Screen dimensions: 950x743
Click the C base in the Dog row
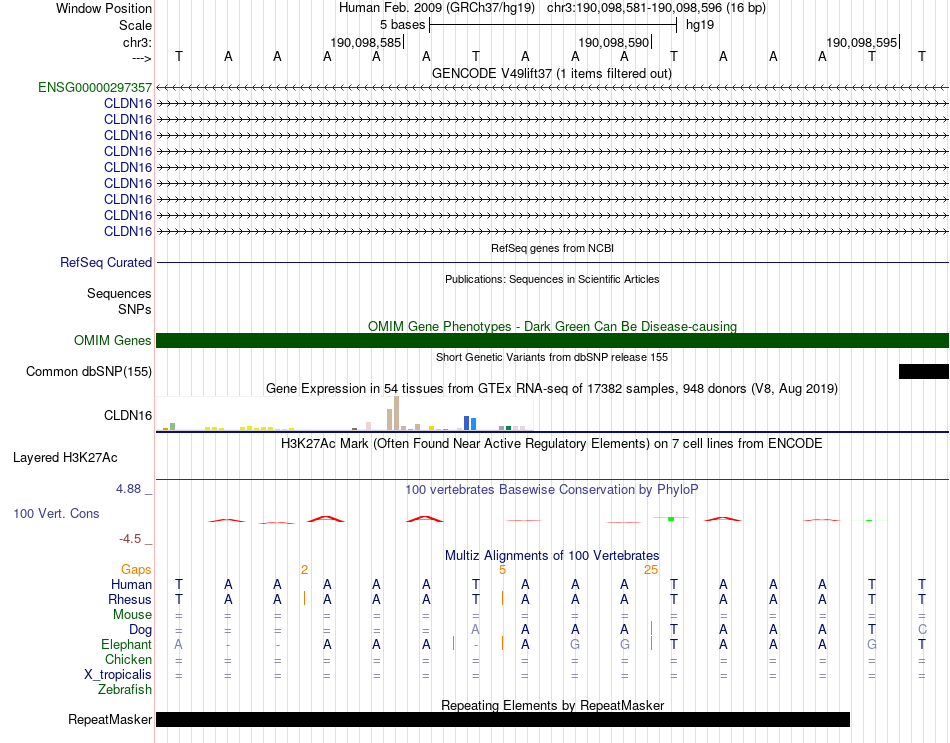pos(922,630)
